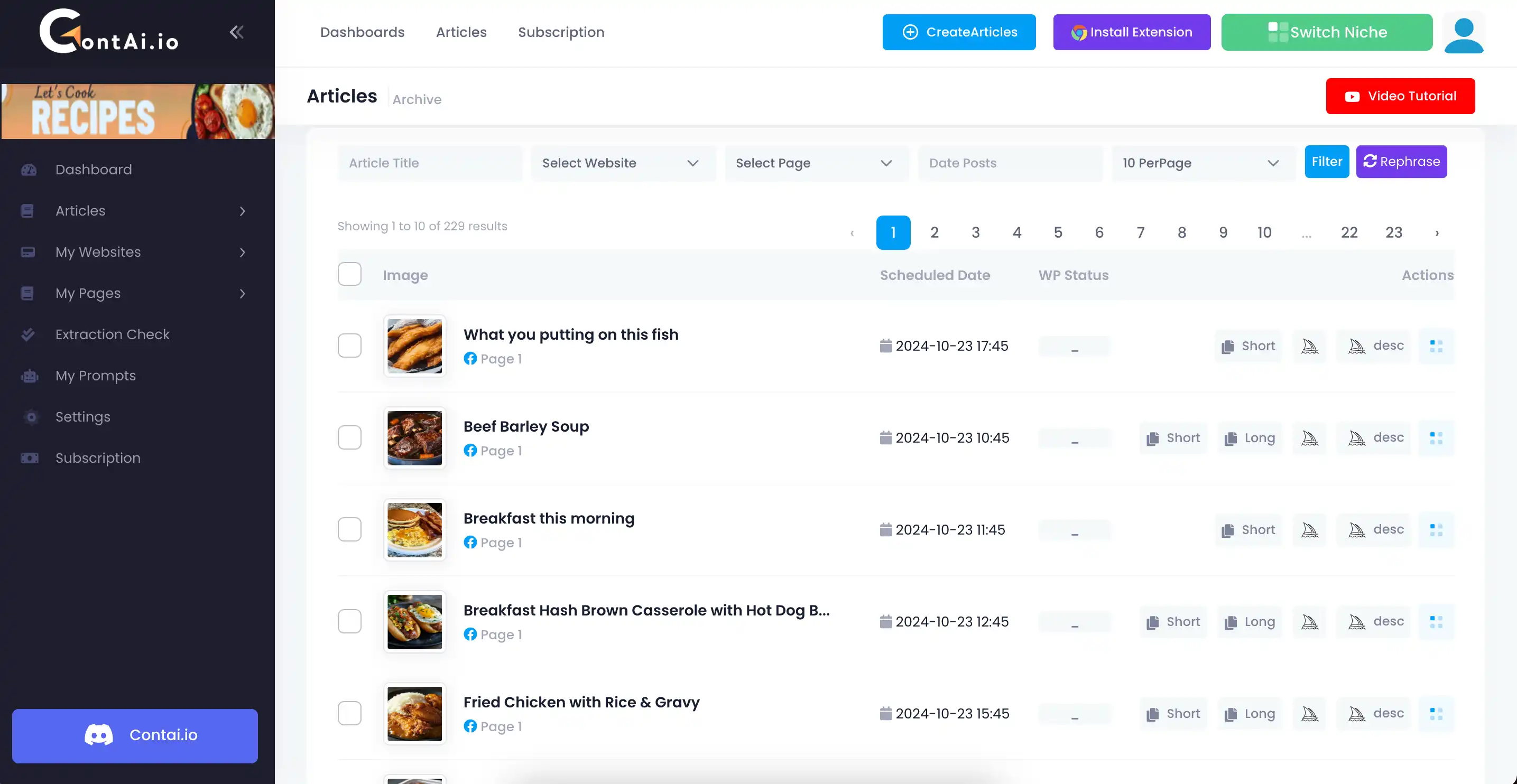Click the CreateArticles button
The height and width of the screenshot is (784, 1517).
pyautogui.click(x=959, y=32)
